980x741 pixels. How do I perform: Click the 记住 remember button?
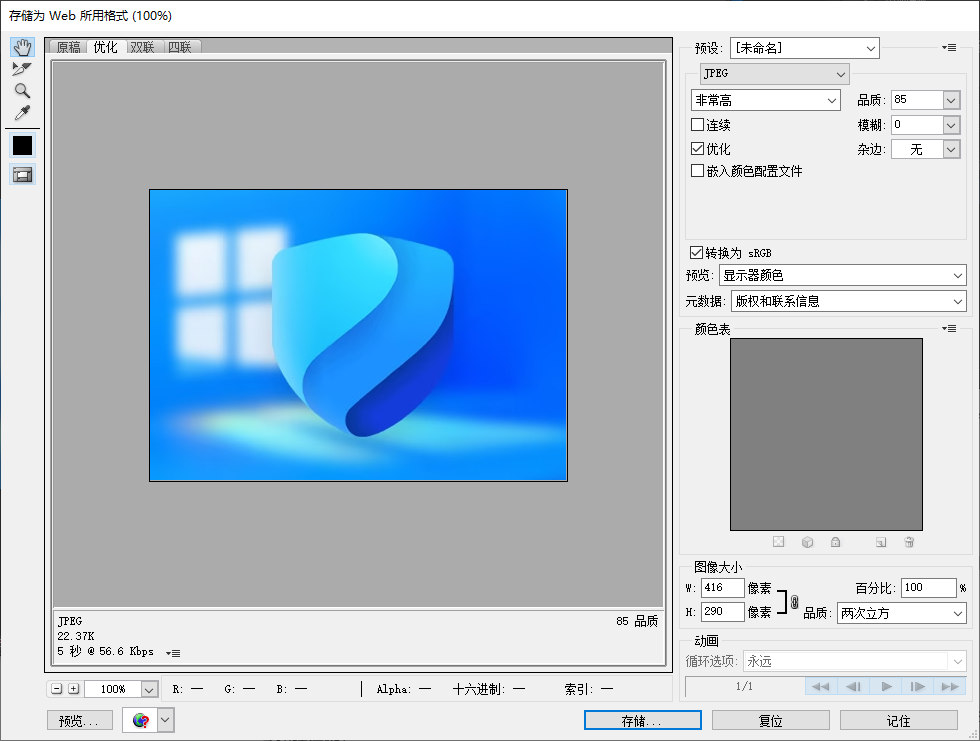[899, 720]
